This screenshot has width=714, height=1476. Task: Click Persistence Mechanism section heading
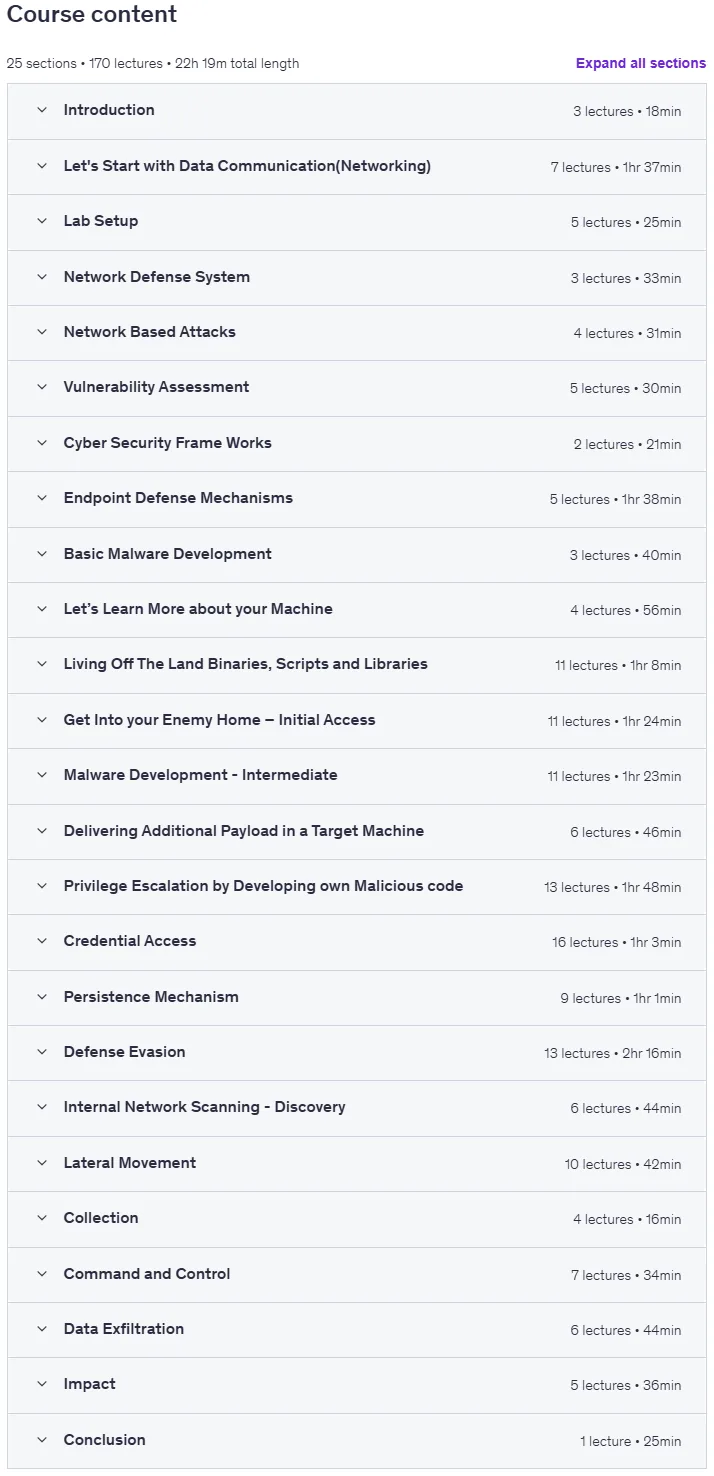(x=151, y=997)
